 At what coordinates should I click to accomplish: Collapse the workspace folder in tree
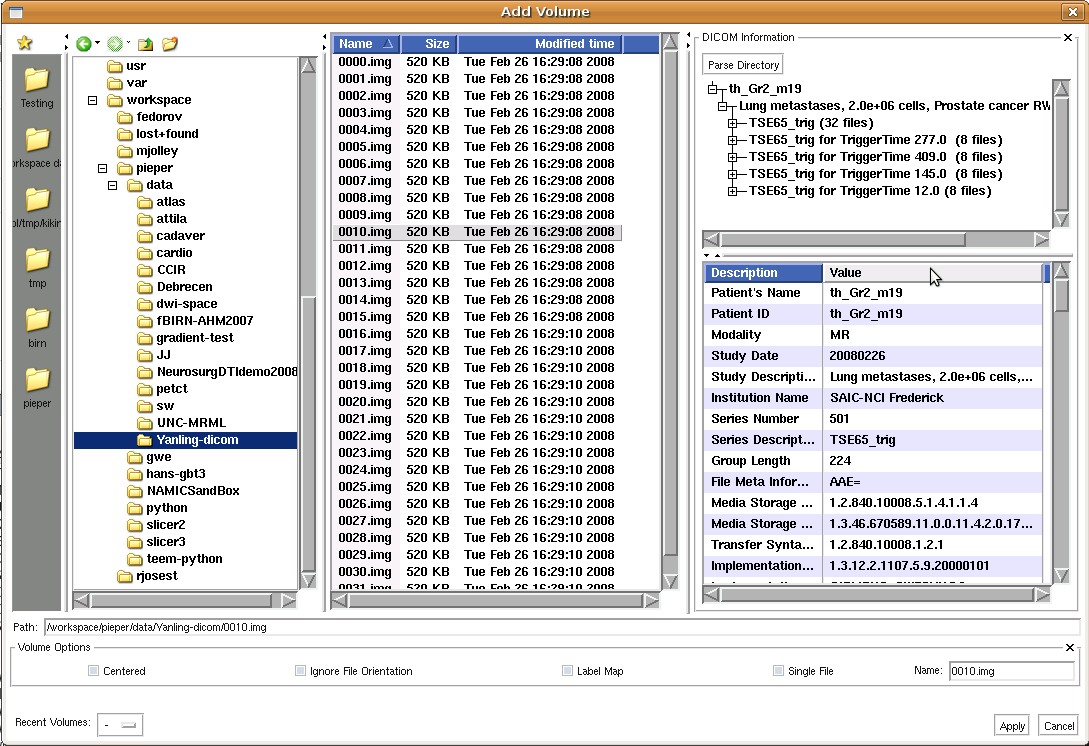click(93, 100)
